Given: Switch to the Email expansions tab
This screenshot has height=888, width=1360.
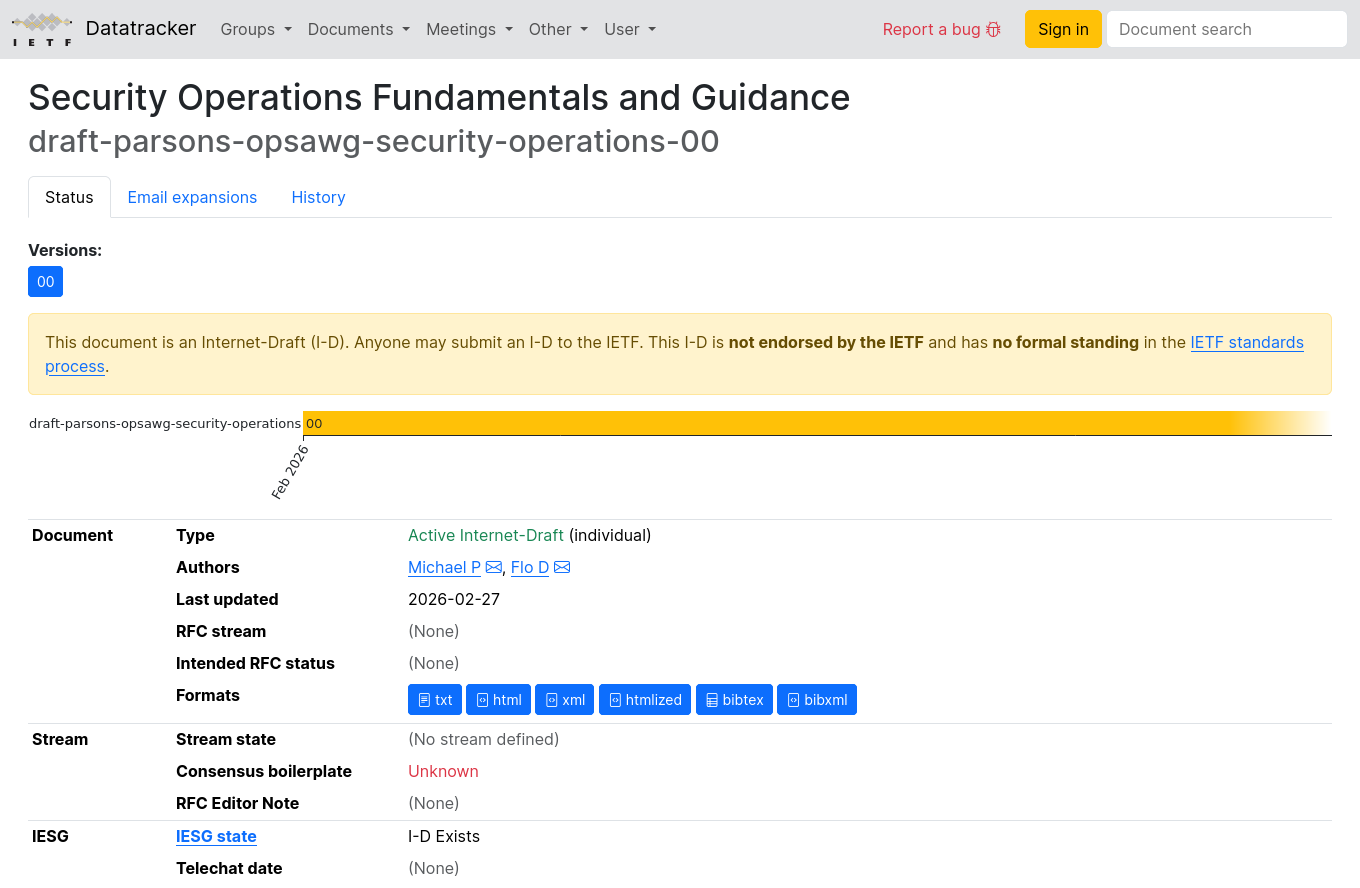Looking at the screenshot, I should point(192,197).
